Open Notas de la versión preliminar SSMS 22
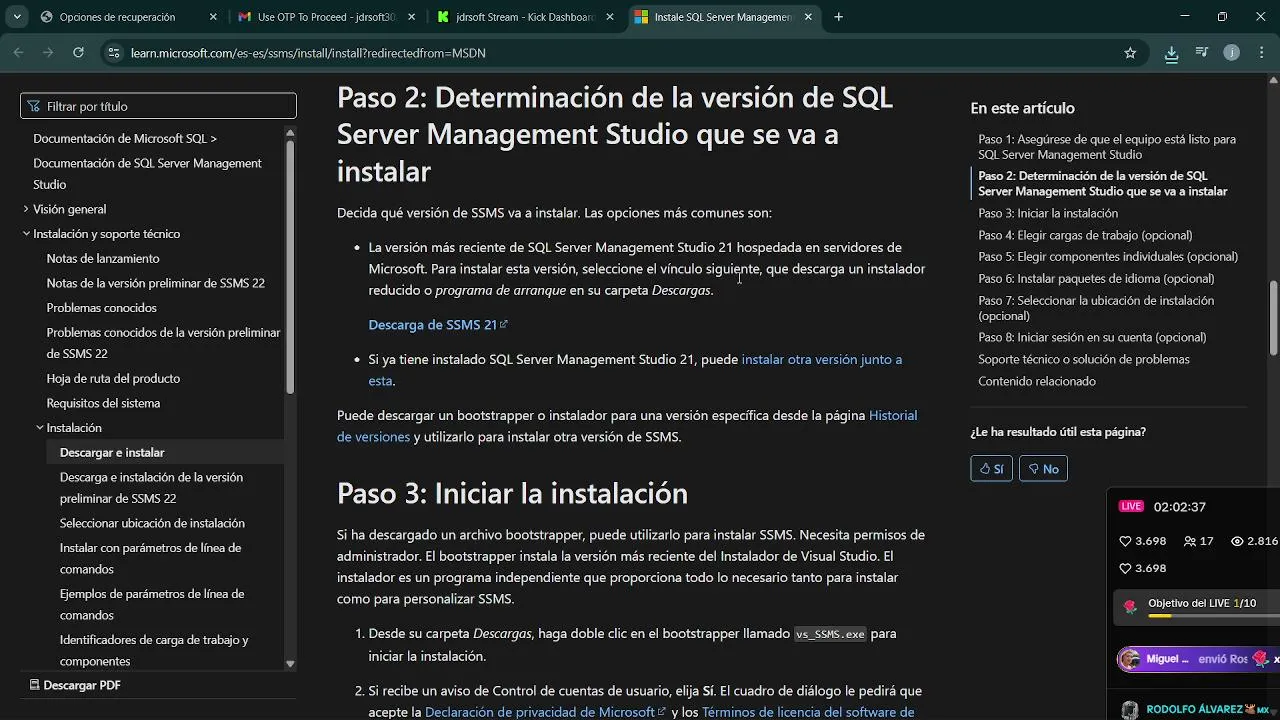Screen dimensions: 1280x720 pos(156,283)
